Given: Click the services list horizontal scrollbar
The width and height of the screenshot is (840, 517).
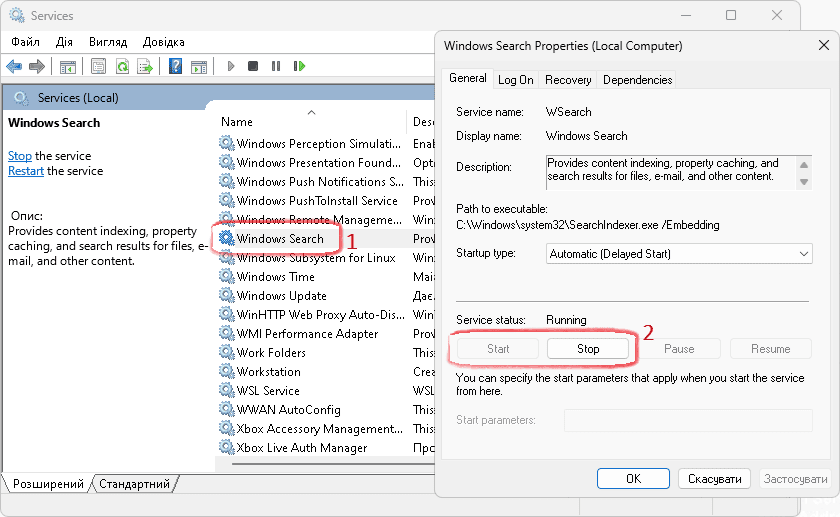Looking at the screenshot, I should [332, 464].
